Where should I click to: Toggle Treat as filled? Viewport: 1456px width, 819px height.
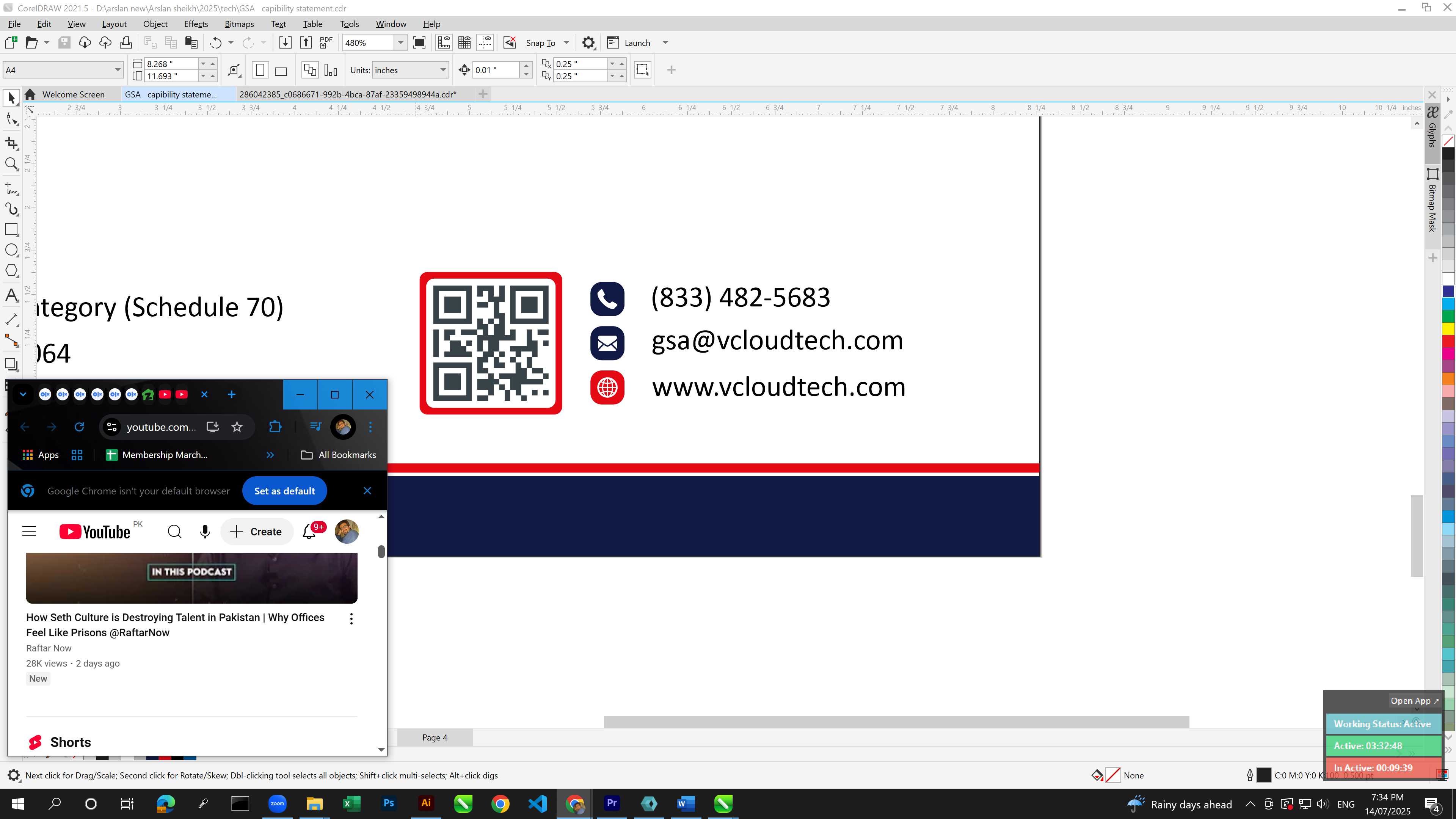pyautogui.click(x=642, y=69)
